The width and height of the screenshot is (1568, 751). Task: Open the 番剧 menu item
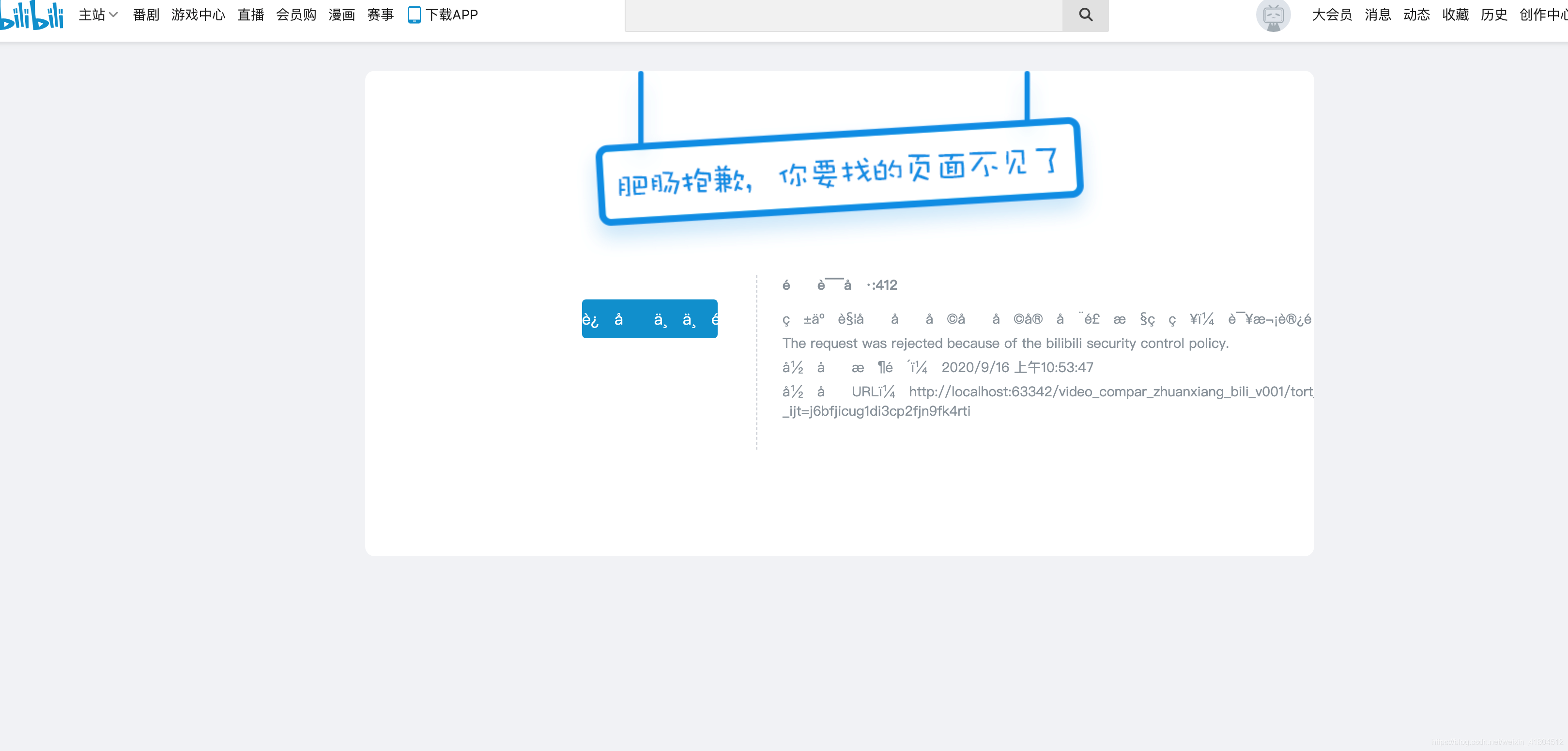click(146, 15)
